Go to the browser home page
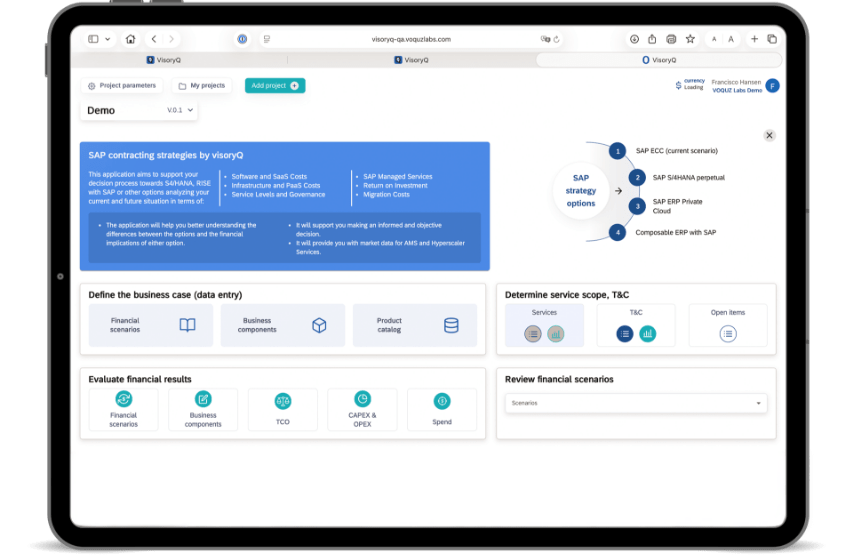 click(131, 39)
